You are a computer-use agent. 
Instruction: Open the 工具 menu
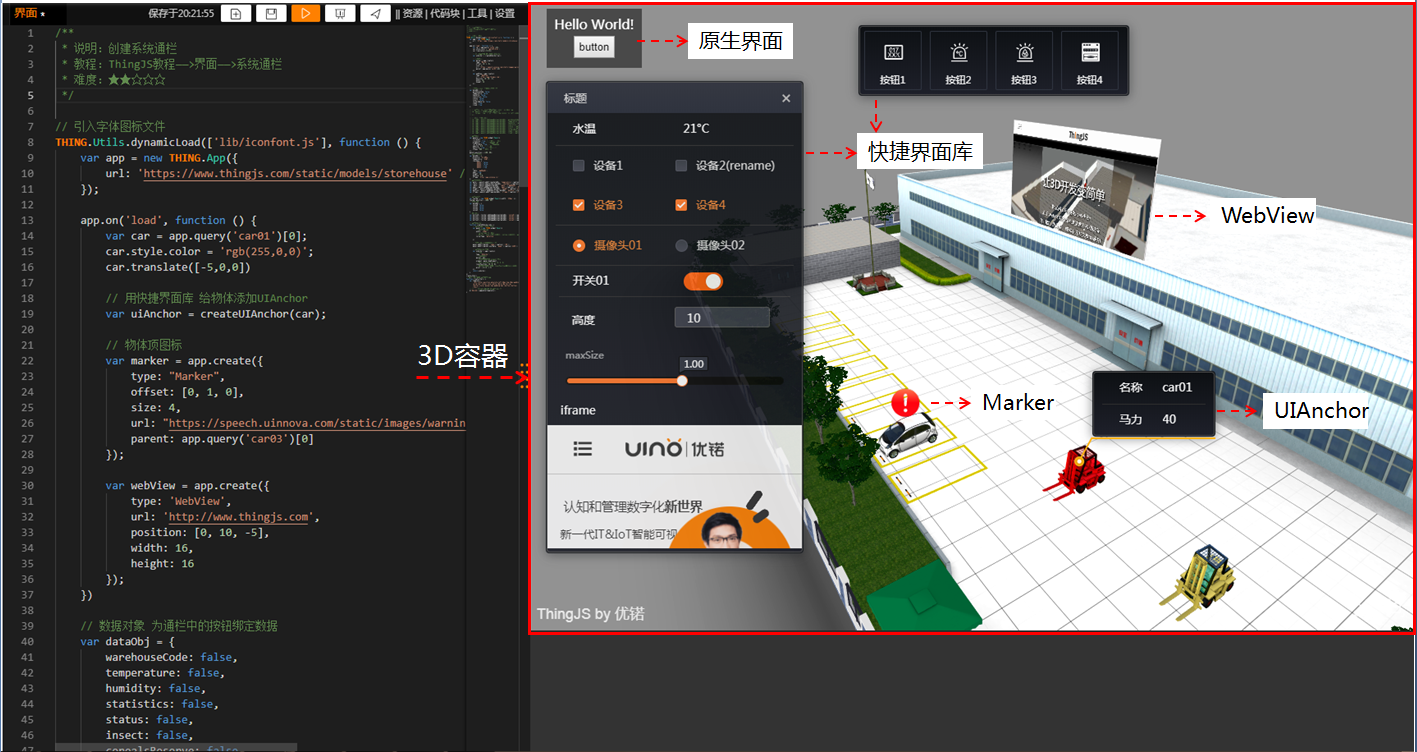478,14
